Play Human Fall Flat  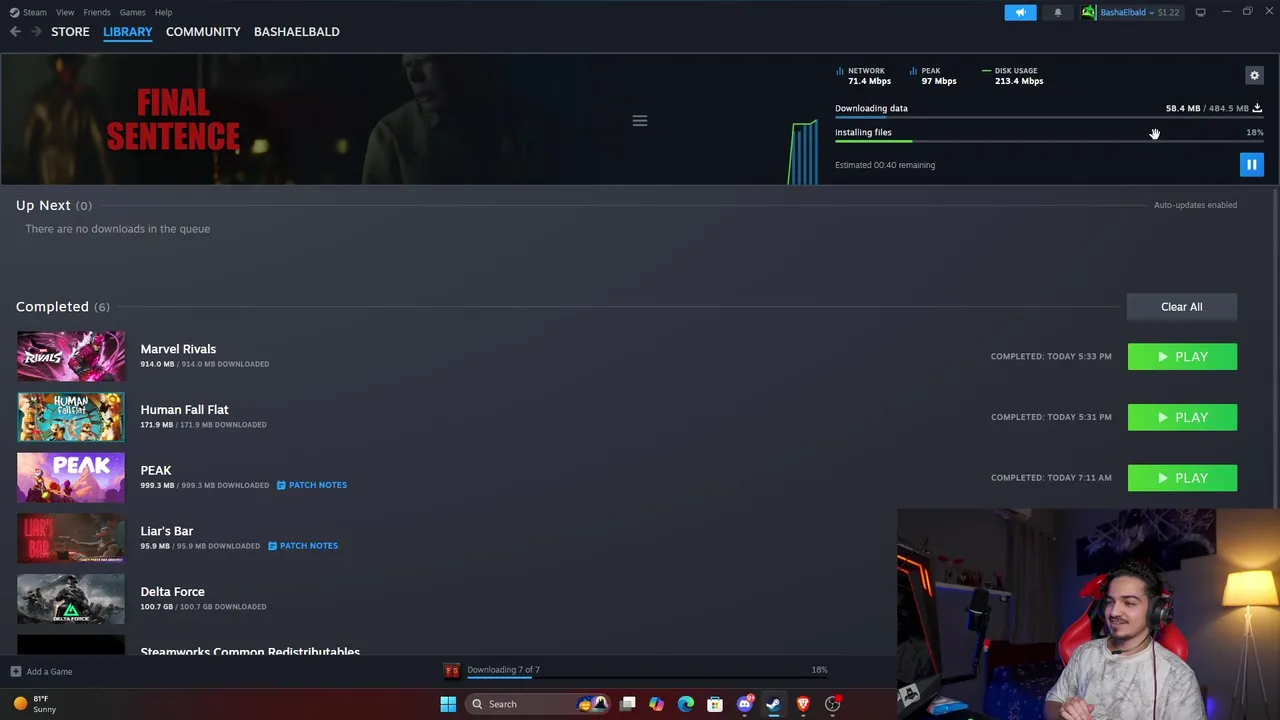1182,417
